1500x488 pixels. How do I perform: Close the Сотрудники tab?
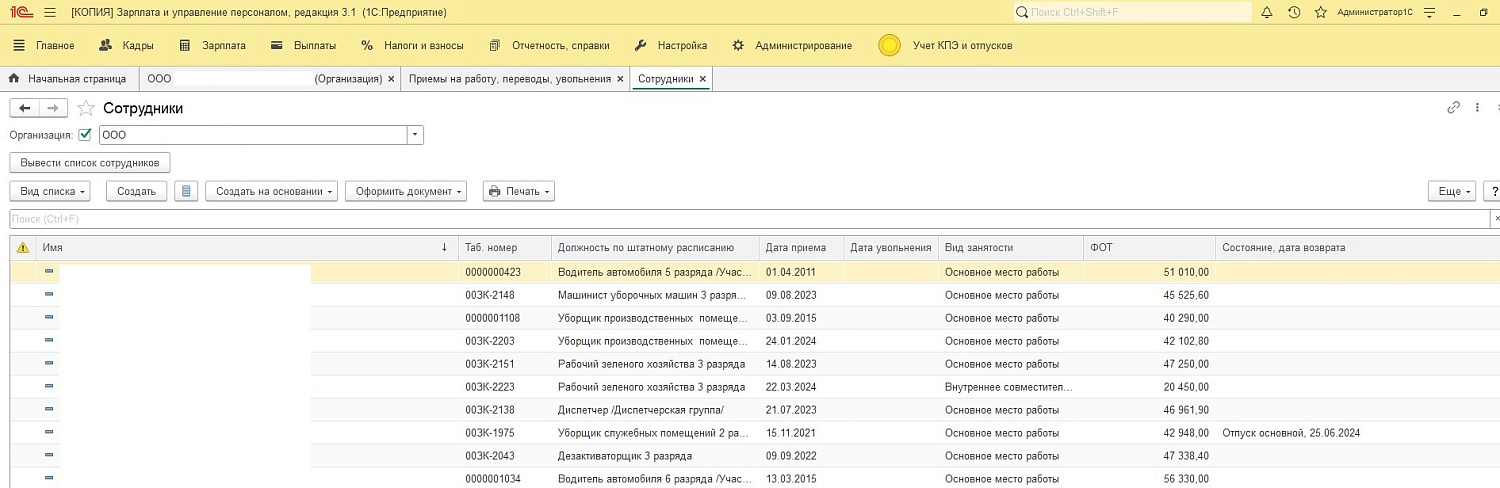click(703, 79)
